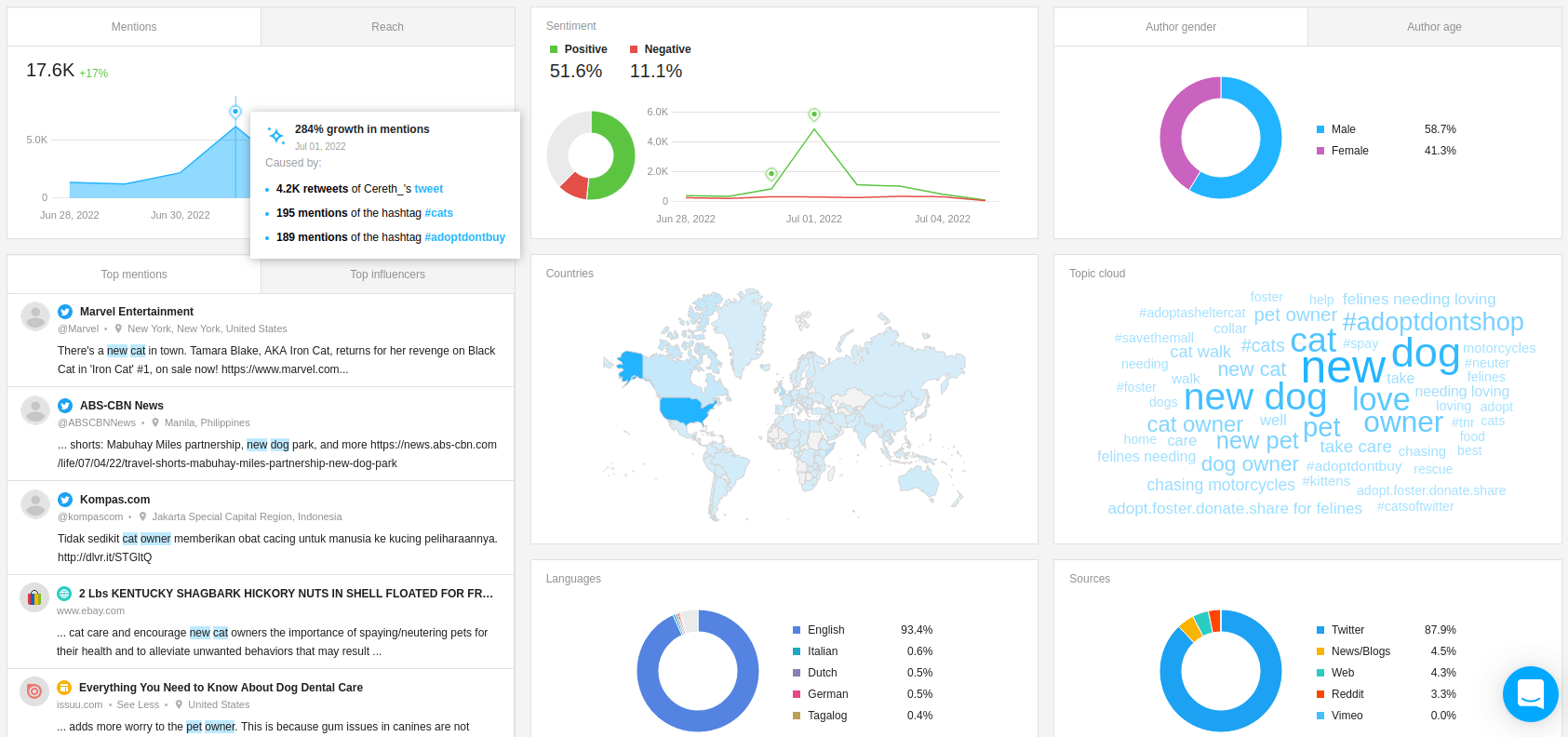1568x737 pixels.
Task: Click eBay source avatar icon
Action: tap(34, 597)
